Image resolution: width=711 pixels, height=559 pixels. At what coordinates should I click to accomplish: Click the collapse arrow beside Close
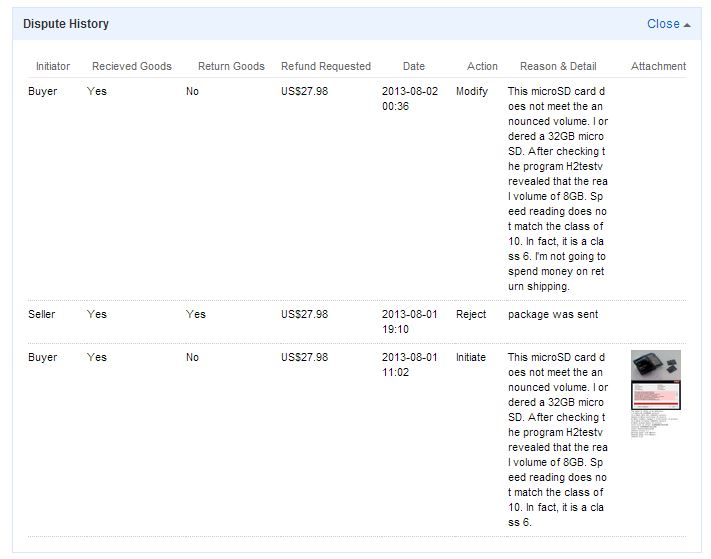[x=687, y=25]
